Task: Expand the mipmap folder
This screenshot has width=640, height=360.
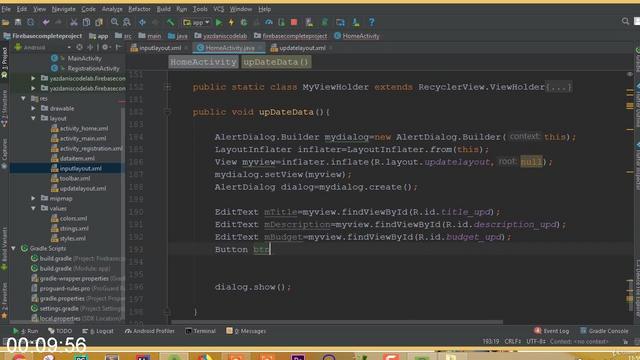Action: [33, 198]
